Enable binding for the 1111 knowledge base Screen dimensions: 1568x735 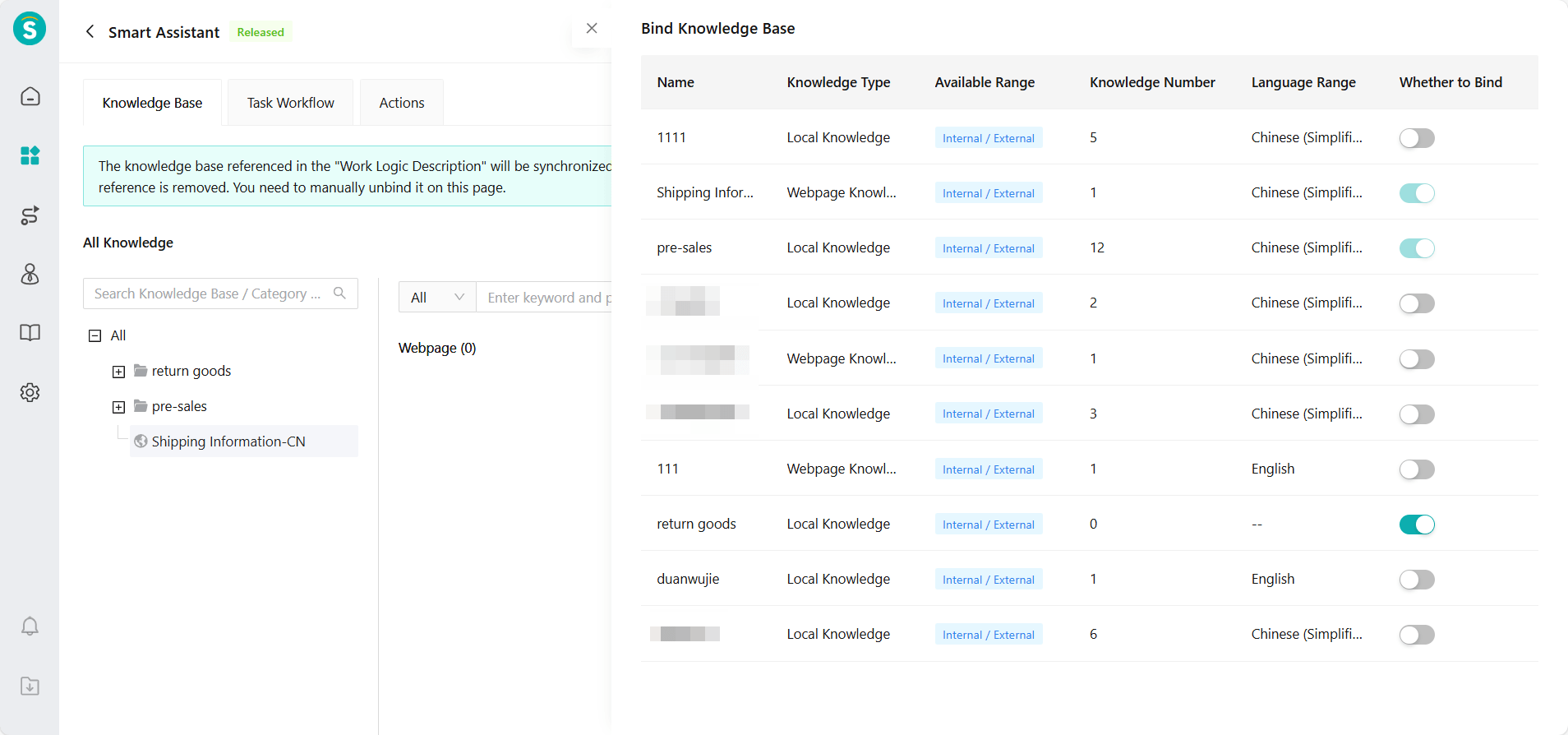tap(1416, 138)
